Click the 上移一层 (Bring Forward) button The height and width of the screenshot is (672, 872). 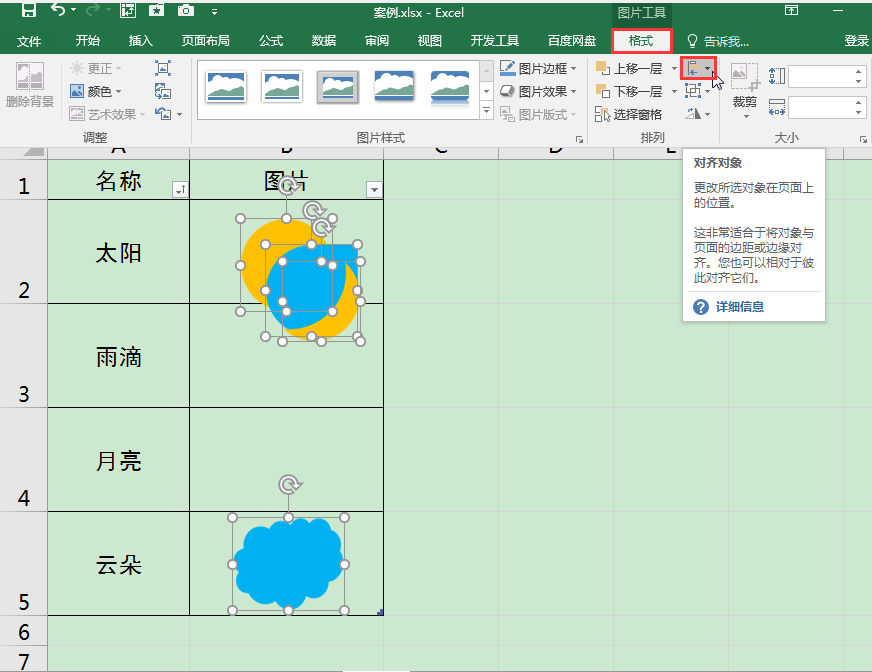(629, 68)
